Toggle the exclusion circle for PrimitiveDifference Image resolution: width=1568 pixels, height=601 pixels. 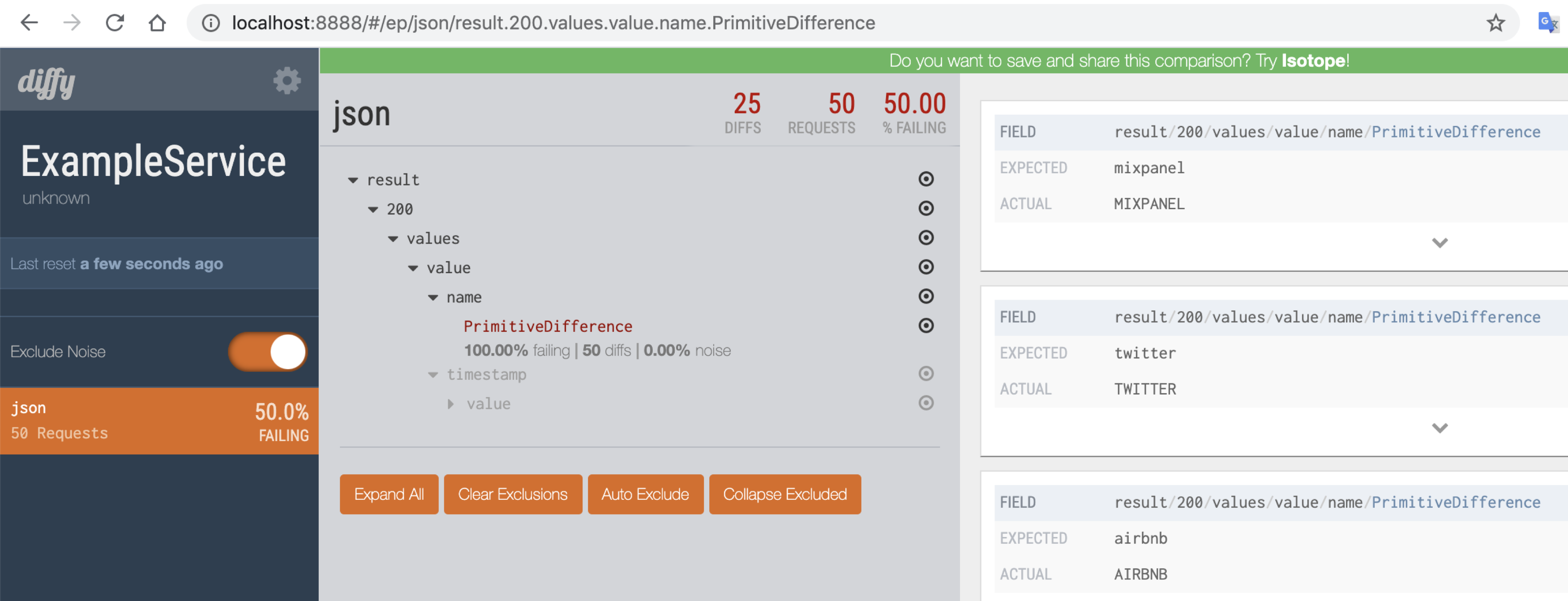[x=925, y=326]
